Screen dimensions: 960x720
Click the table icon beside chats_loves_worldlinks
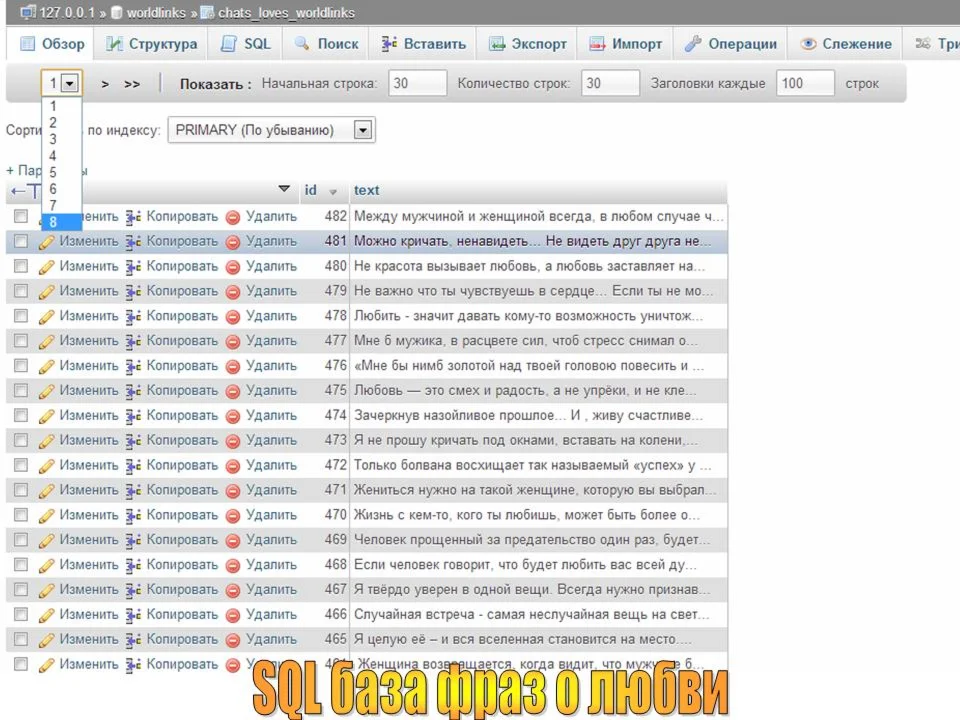click(x=208, y=12)
